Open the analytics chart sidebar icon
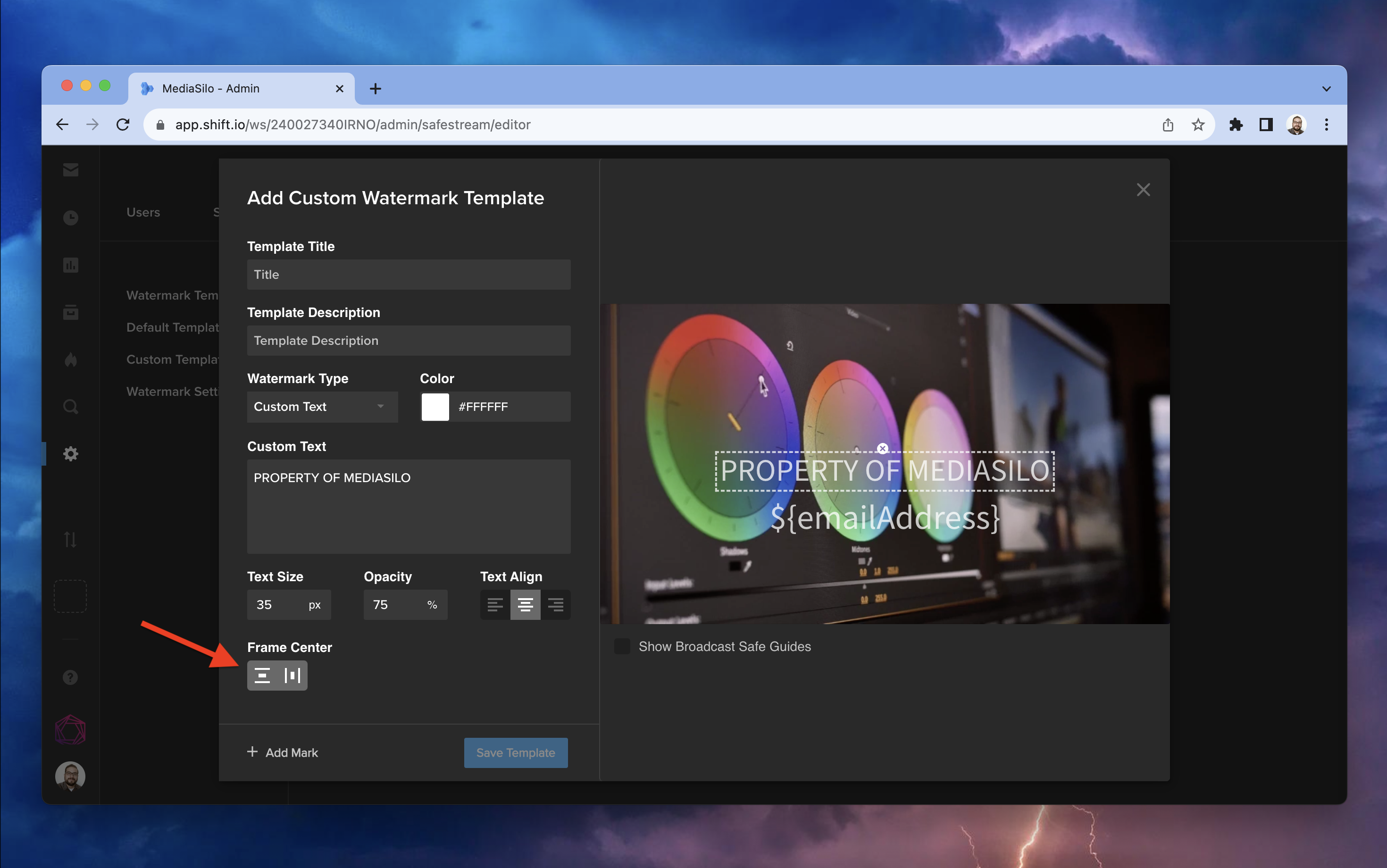This screenshot has width=1387, height=868. click(71, 265)
